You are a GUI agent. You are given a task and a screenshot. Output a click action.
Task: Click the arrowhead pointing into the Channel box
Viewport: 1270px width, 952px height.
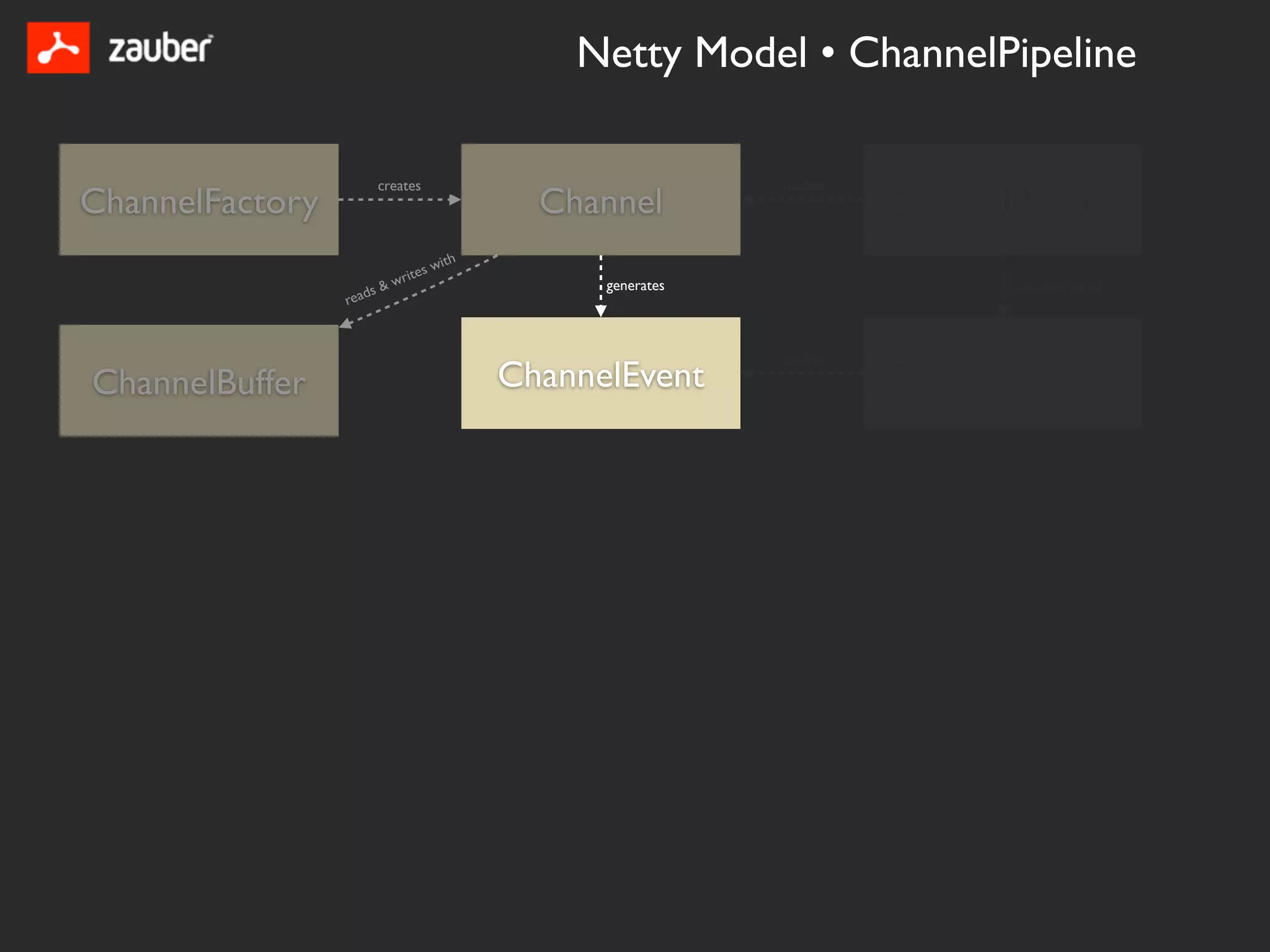pyautogui.click(x=455, y=200)
